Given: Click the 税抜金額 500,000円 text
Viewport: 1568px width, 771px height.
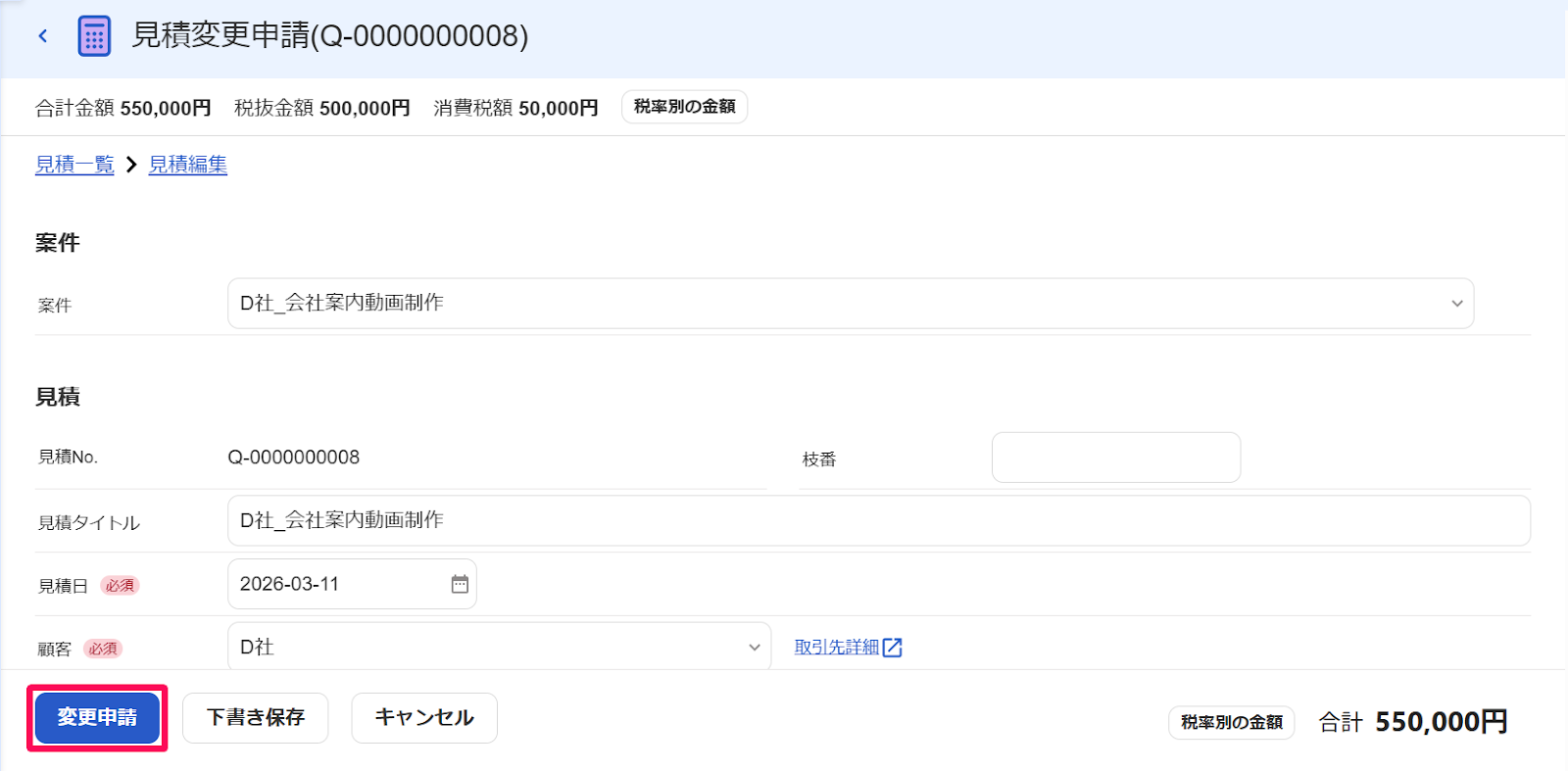Looking at the screenshot, I should (x=322, y=108).
